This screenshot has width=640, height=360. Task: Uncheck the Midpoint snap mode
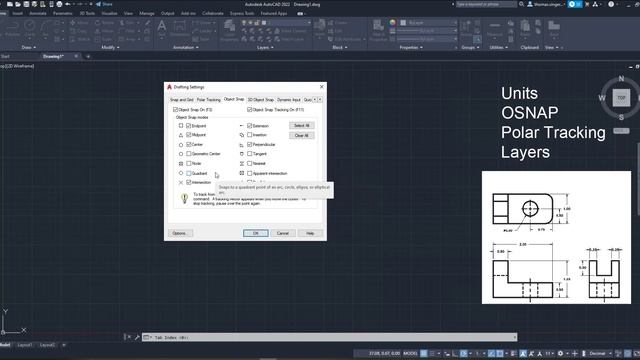click(x=189, y=135)
